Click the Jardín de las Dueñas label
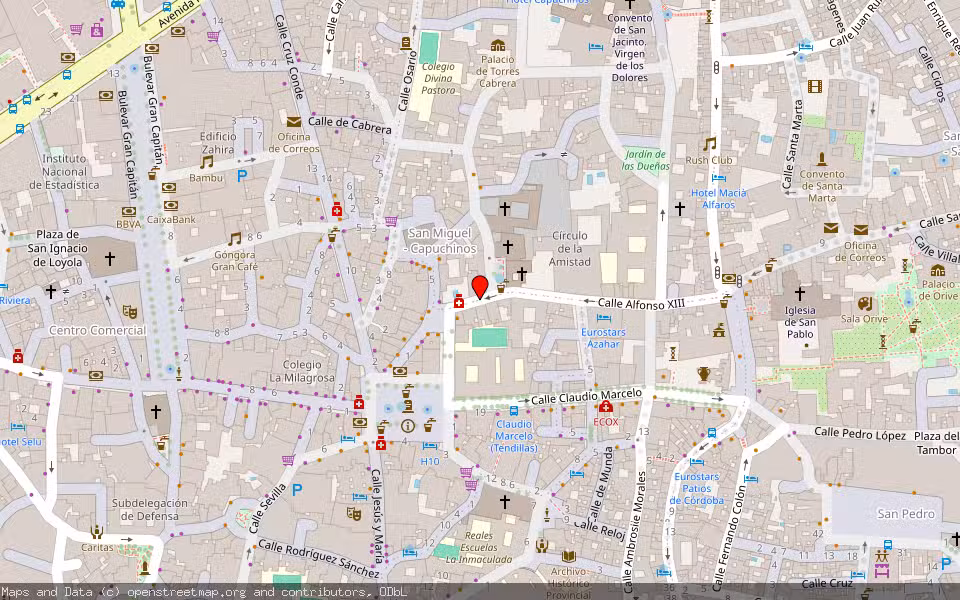The height and width of the screenshot is (600, 960). point(646,160)
